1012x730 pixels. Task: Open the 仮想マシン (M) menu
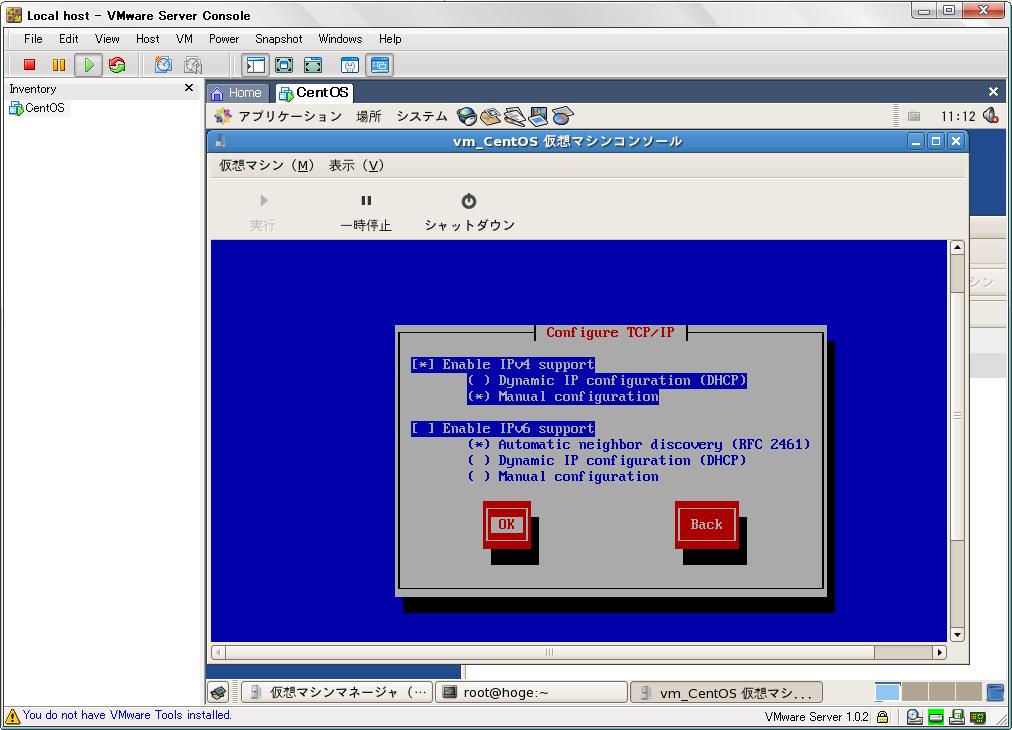click(x=266, y=166)
